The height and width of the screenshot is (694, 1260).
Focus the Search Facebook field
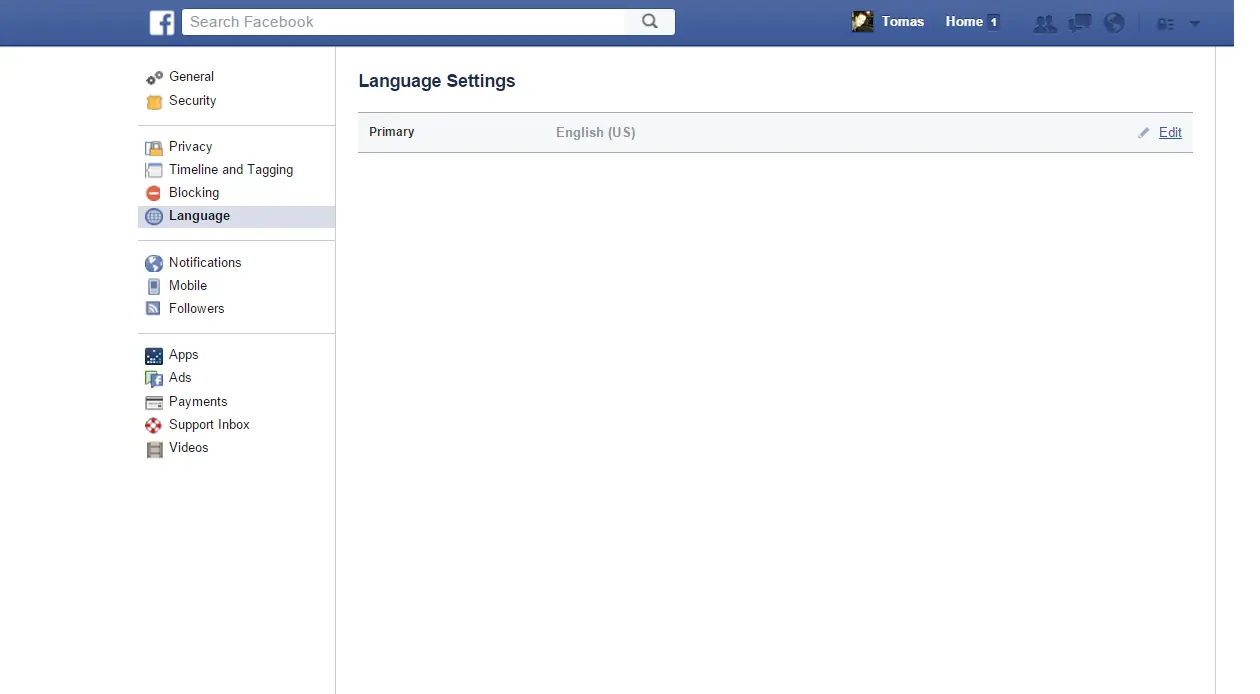[x=404, y=21]
